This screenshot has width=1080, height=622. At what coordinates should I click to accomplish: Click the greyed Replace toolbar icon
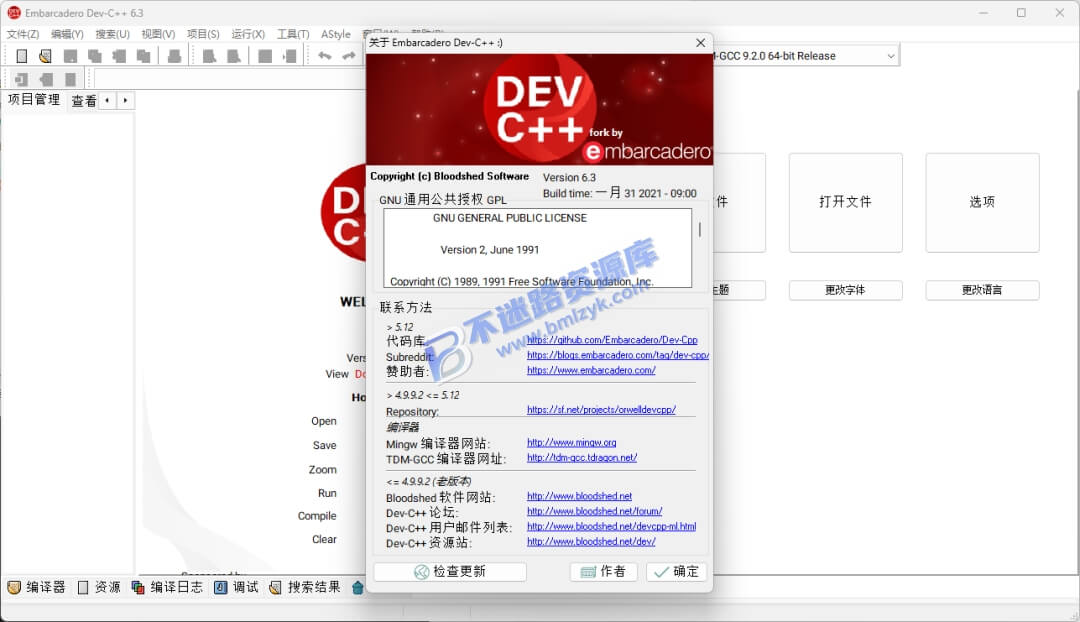click(234, 56)
